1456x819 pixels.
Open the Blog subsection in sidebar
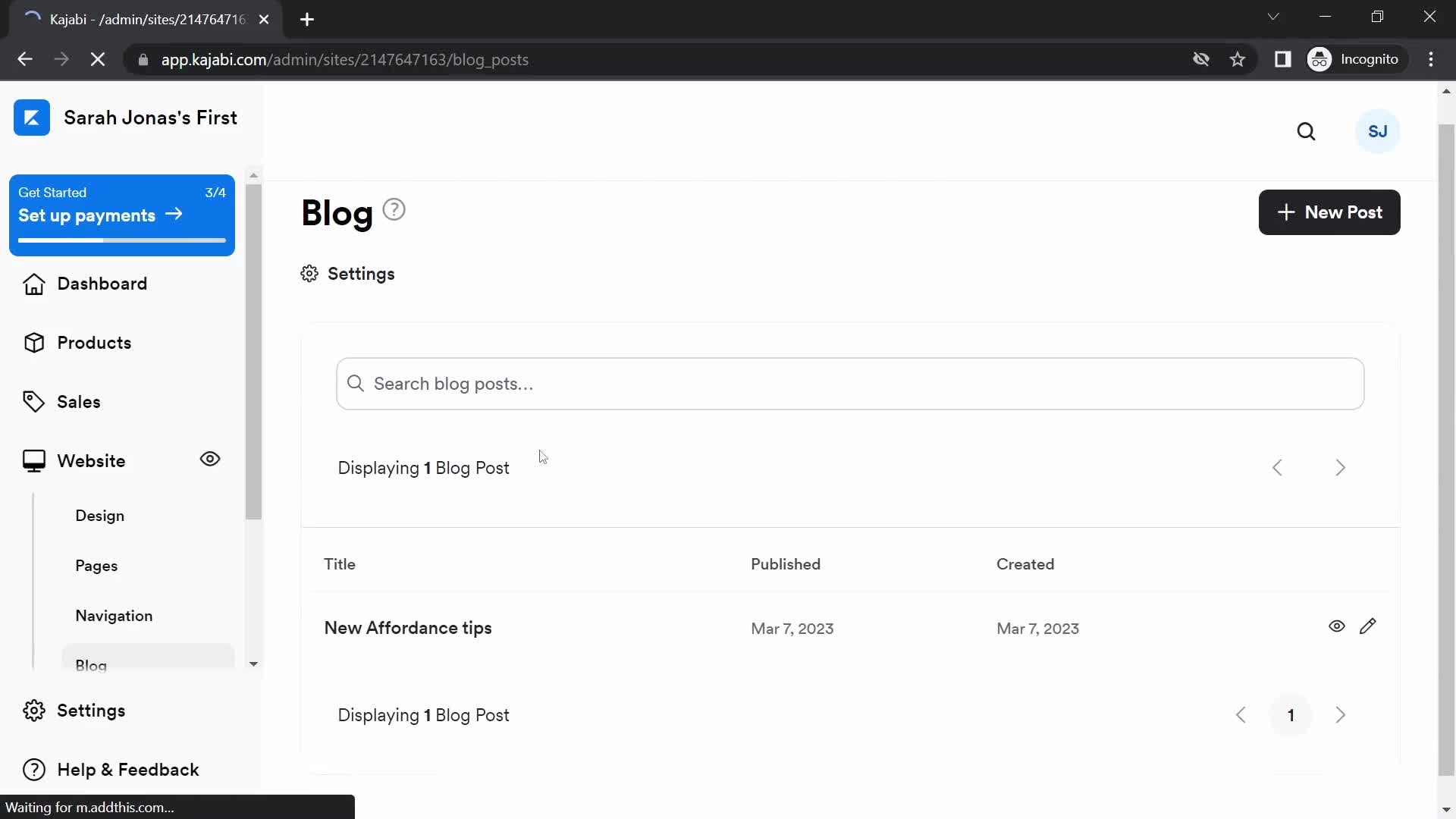[x=91, y=665]
